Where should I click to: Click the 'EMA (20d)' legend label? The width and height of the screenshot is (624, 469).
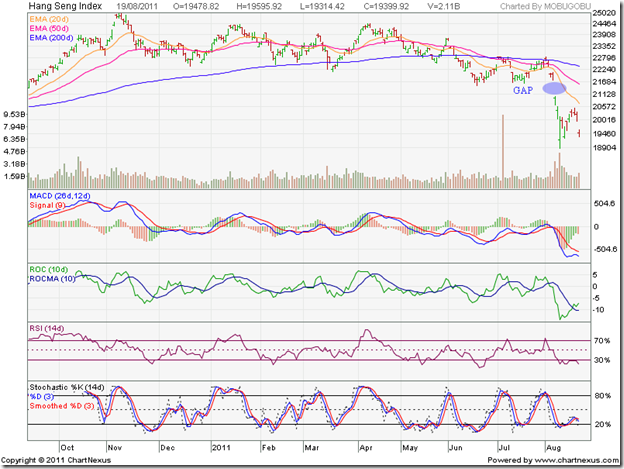pyautogui.click(x=49, y=19)
